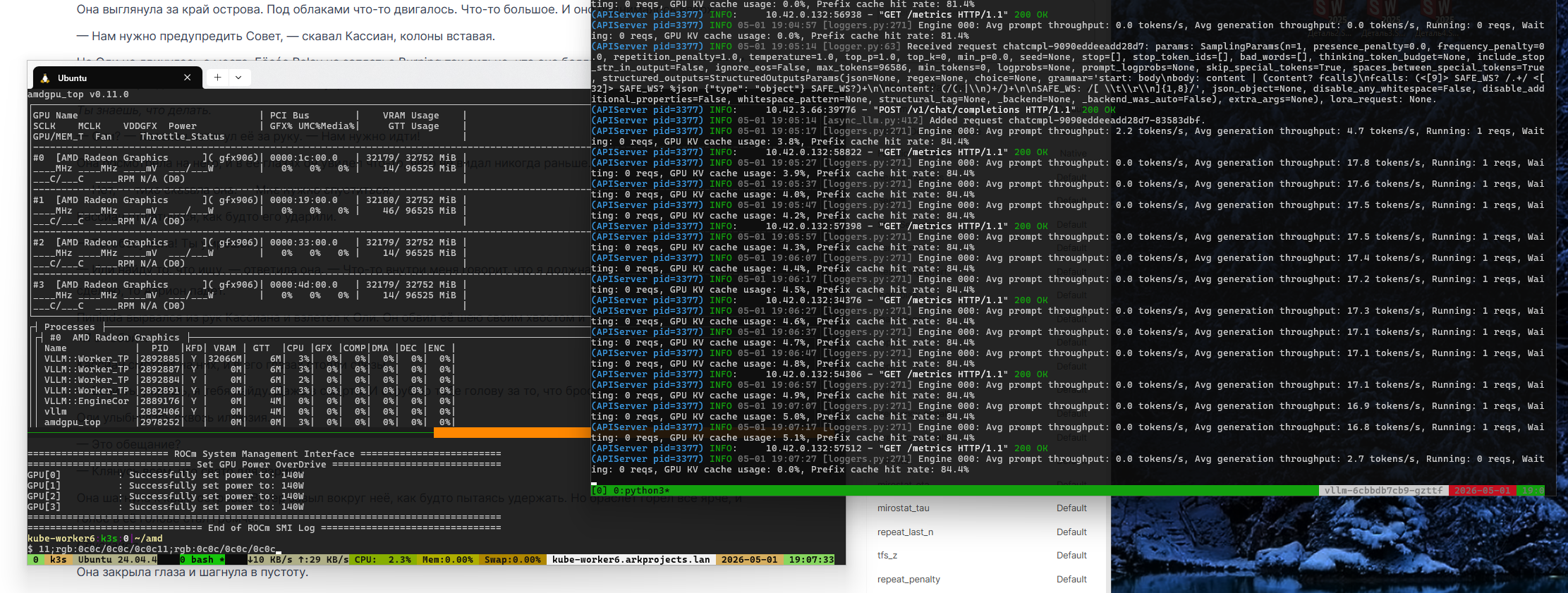Click amdgpu_top process row PID 2978252
Image resolution: width=1568 pixels, height=593 pixels.
pyautogui.click(x=248, y=422)
